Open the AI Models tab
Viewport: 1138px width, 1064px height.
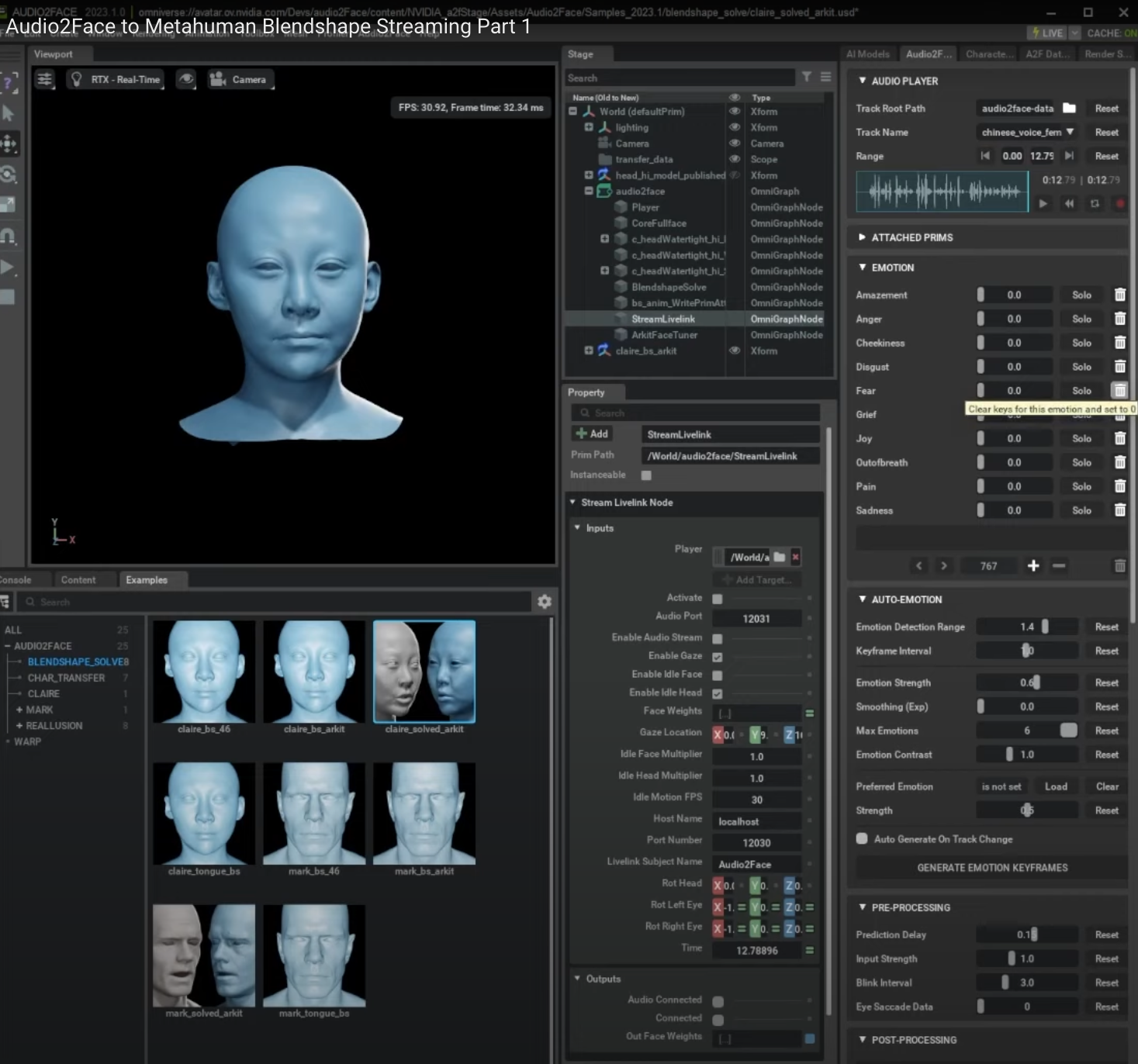[x=868, y=54]
